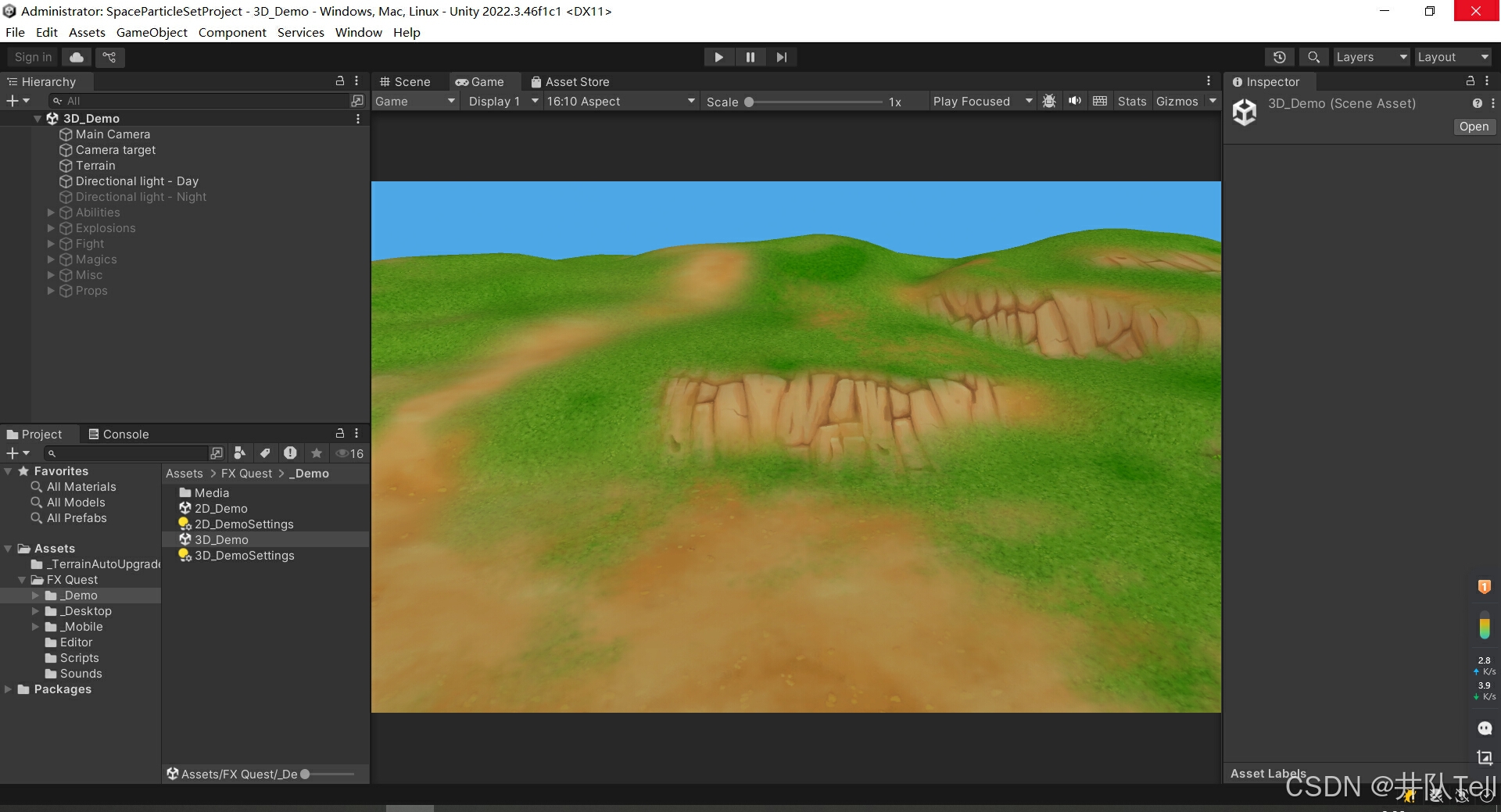Toggle the Project panel lock icon

(340, 433)
